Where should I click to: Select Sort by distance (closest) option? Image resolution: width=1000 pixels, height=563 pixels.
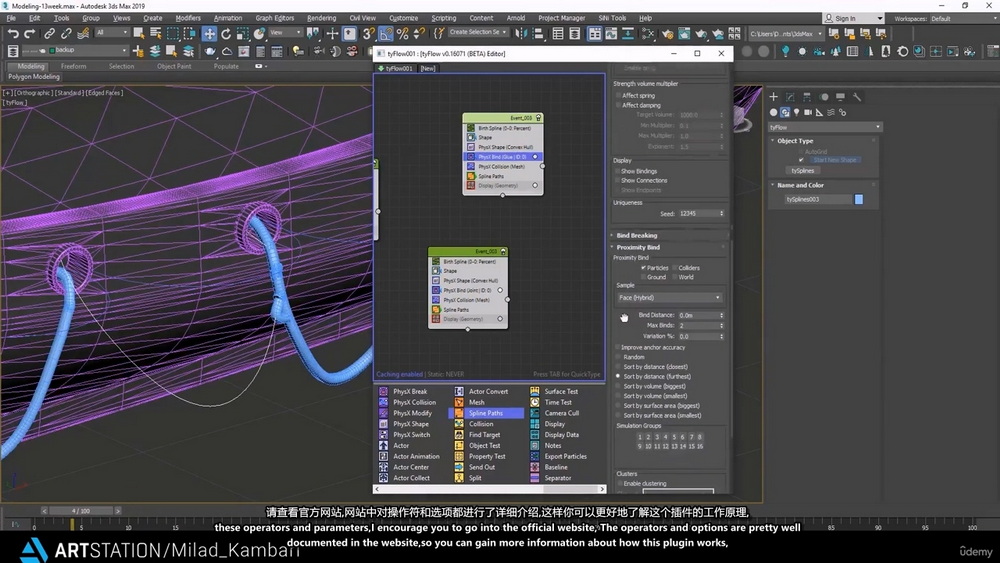click(618, 367)
